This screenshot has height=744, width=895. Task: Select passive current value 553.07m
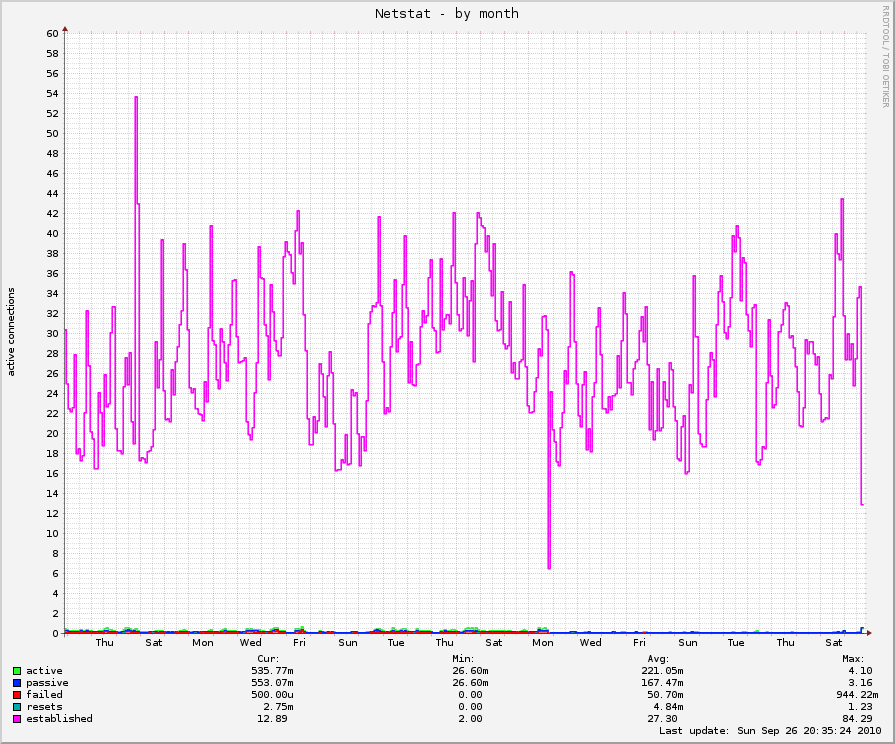point(272,683)
